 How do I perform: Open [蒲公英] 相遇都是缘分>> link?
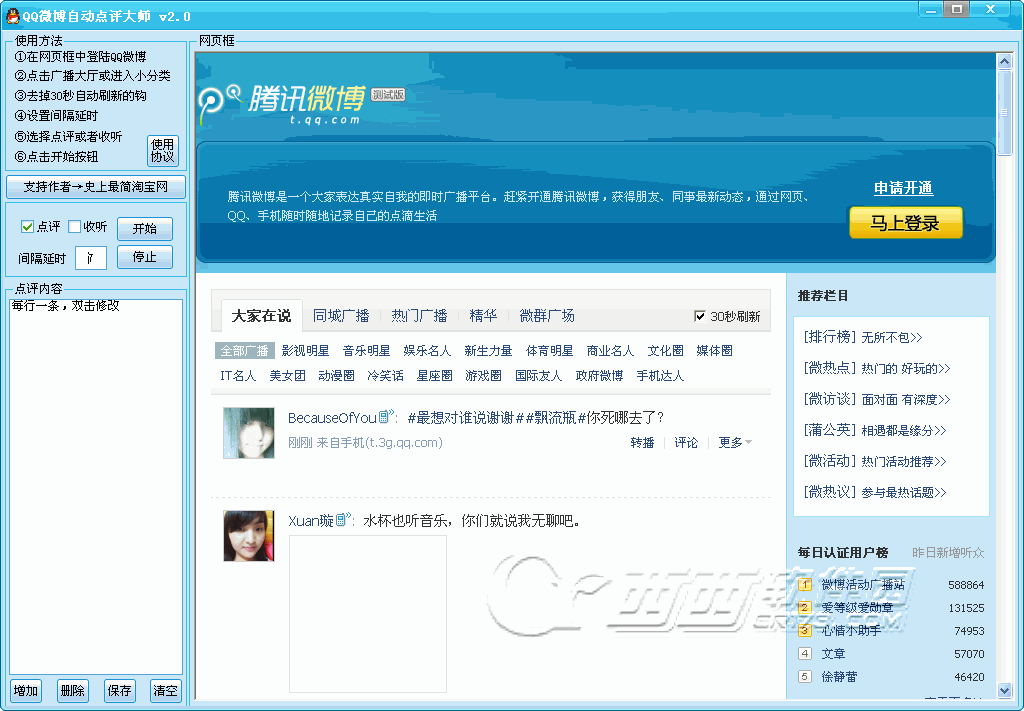coord(874,430)
